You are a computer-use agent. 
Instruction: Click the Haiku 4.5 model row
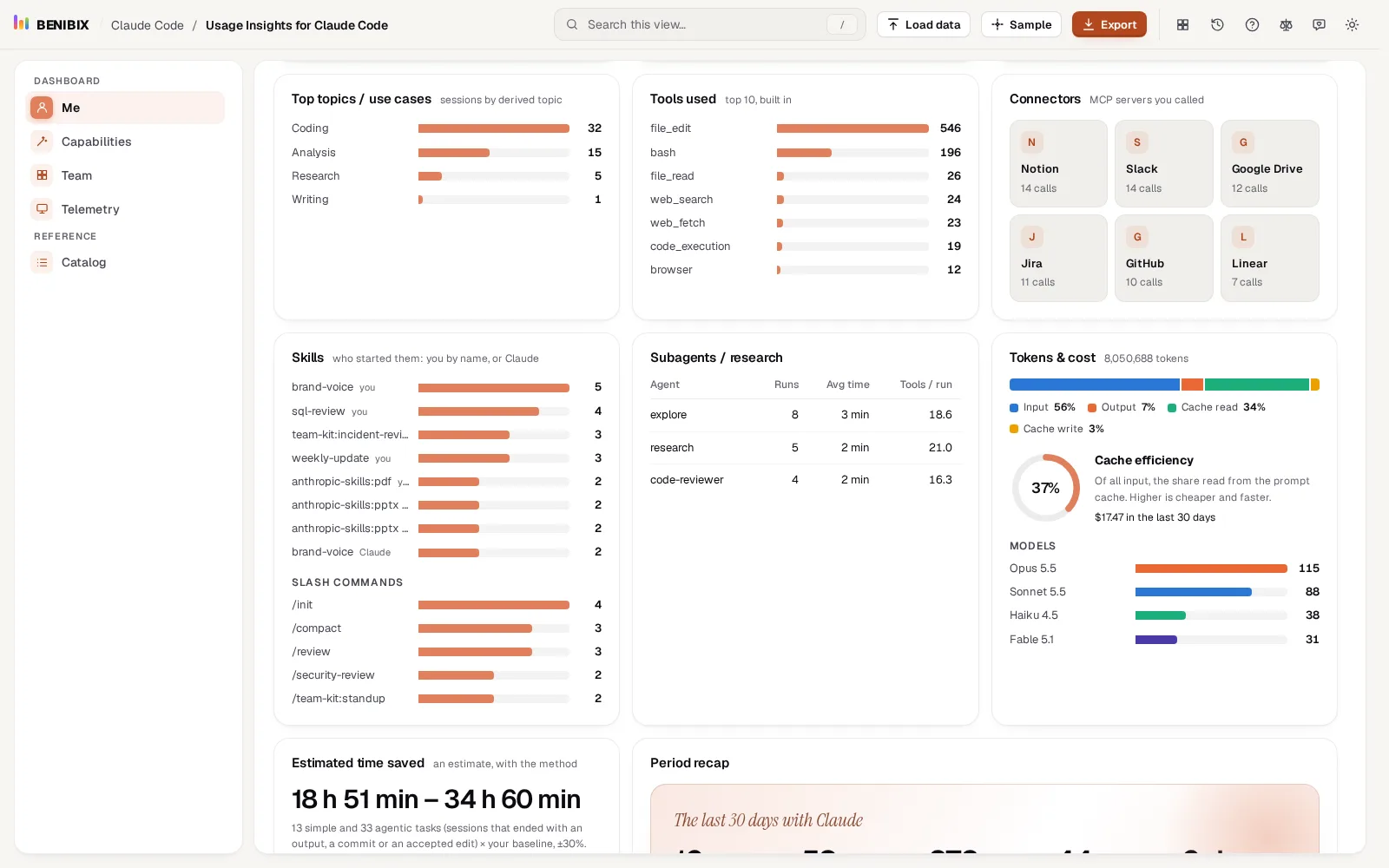(x=1164, y=615)
